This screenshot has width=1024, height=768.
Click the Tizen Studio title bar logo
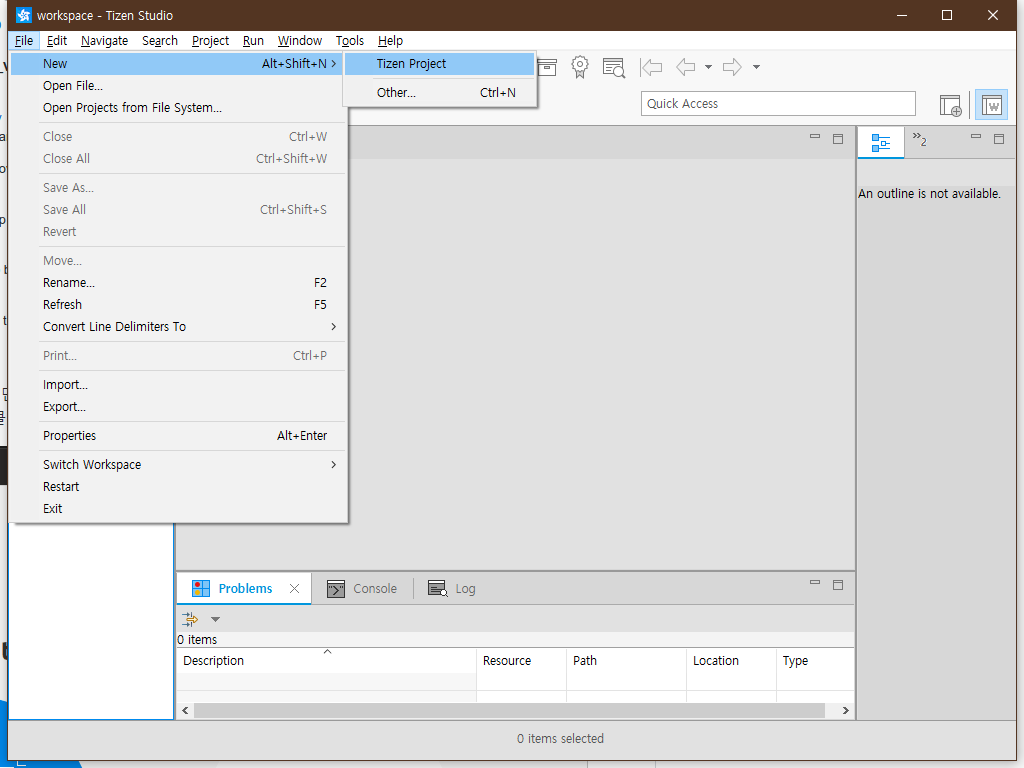[x=24, y=15]
